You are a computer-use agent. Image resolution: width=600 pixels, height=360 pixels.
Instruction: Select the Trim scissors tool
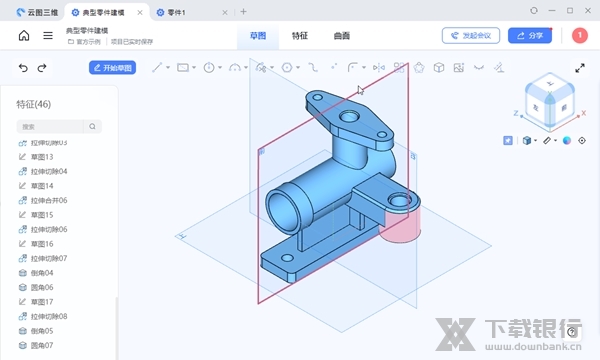[261, 68]
